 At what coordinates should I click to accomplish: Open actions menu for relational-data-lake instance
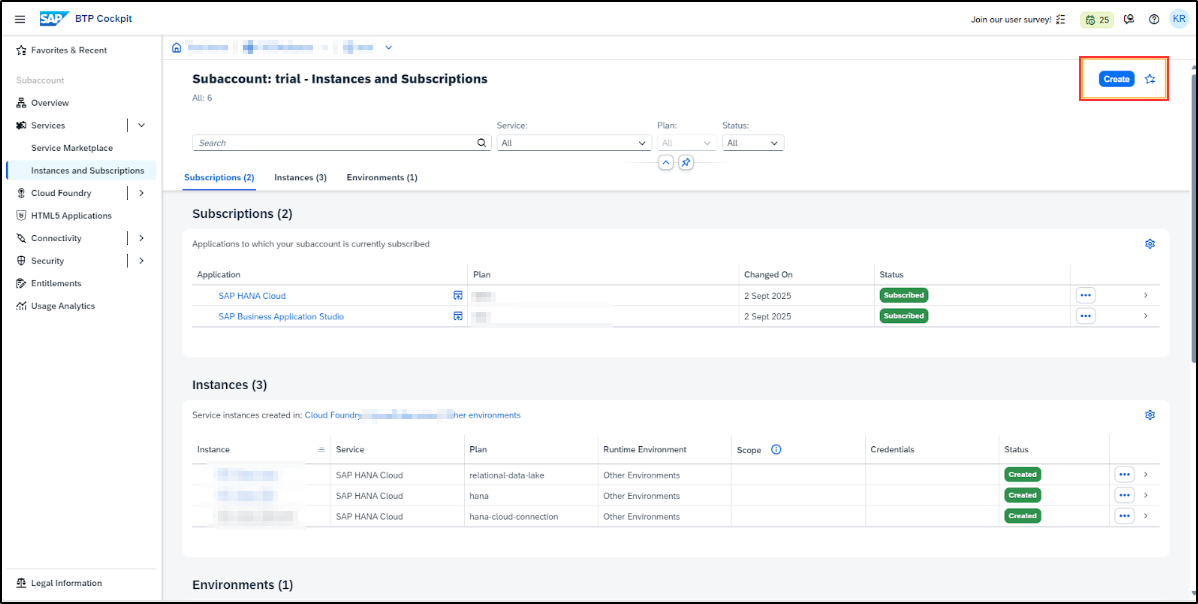click(1124, 474)
